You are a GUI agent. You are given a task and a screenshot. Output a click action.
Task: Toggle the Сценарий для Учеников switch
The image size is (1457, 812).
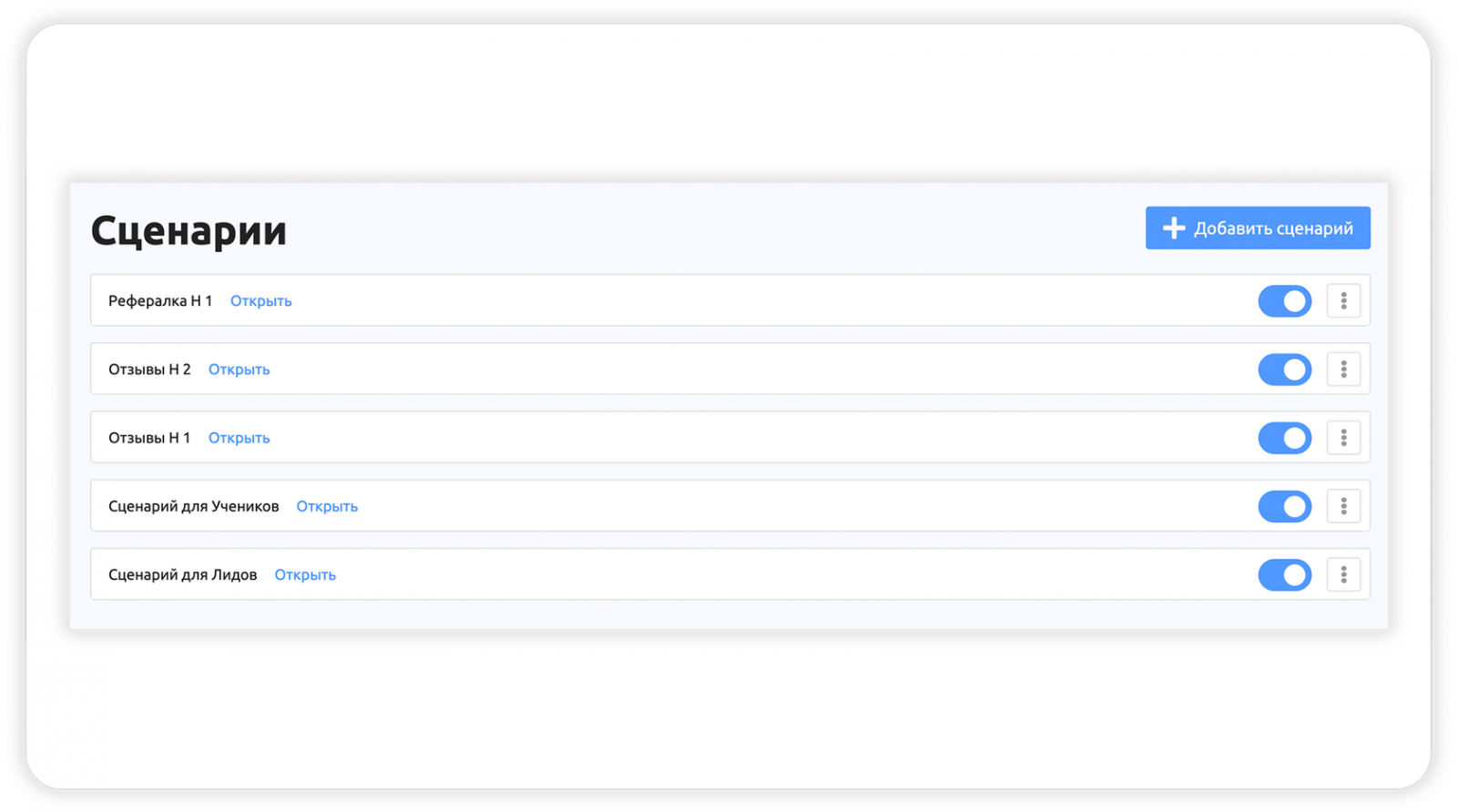click(x=1284, y=506)
